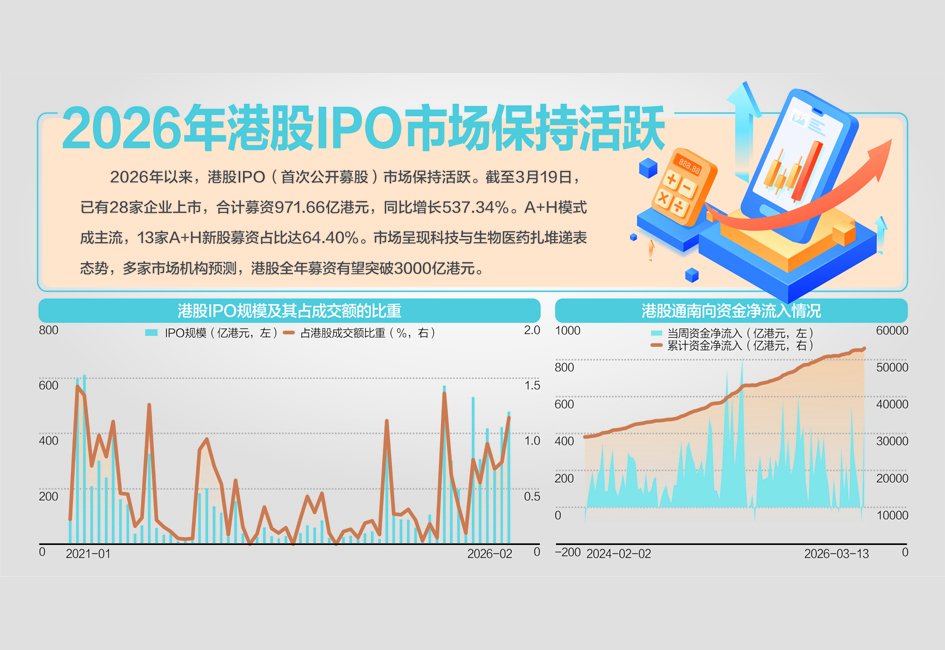The height and width of the screenshot is (650, 945).
Task: Click the orange line marker for 累计资金净流入
Action: [656, 345]
